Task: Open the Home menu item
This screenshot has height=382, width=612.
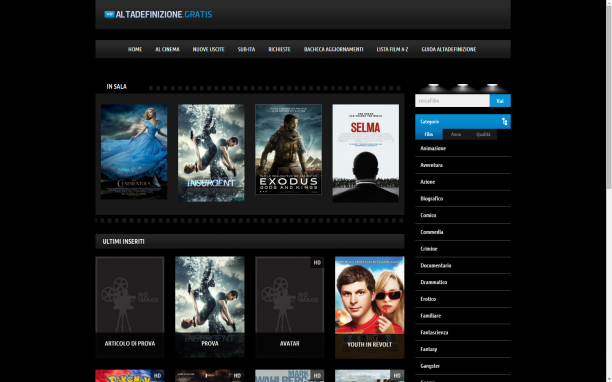Action: pyautogui.click(x=135, y=50)
